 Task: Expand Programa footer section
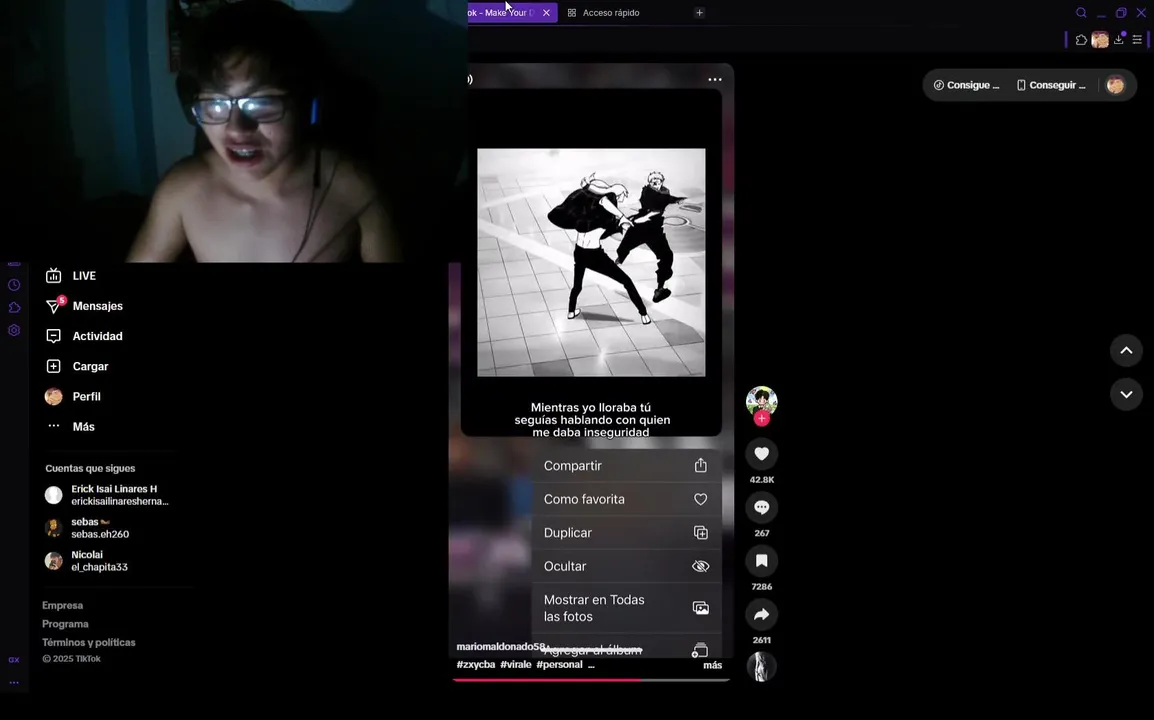point(65,624)
